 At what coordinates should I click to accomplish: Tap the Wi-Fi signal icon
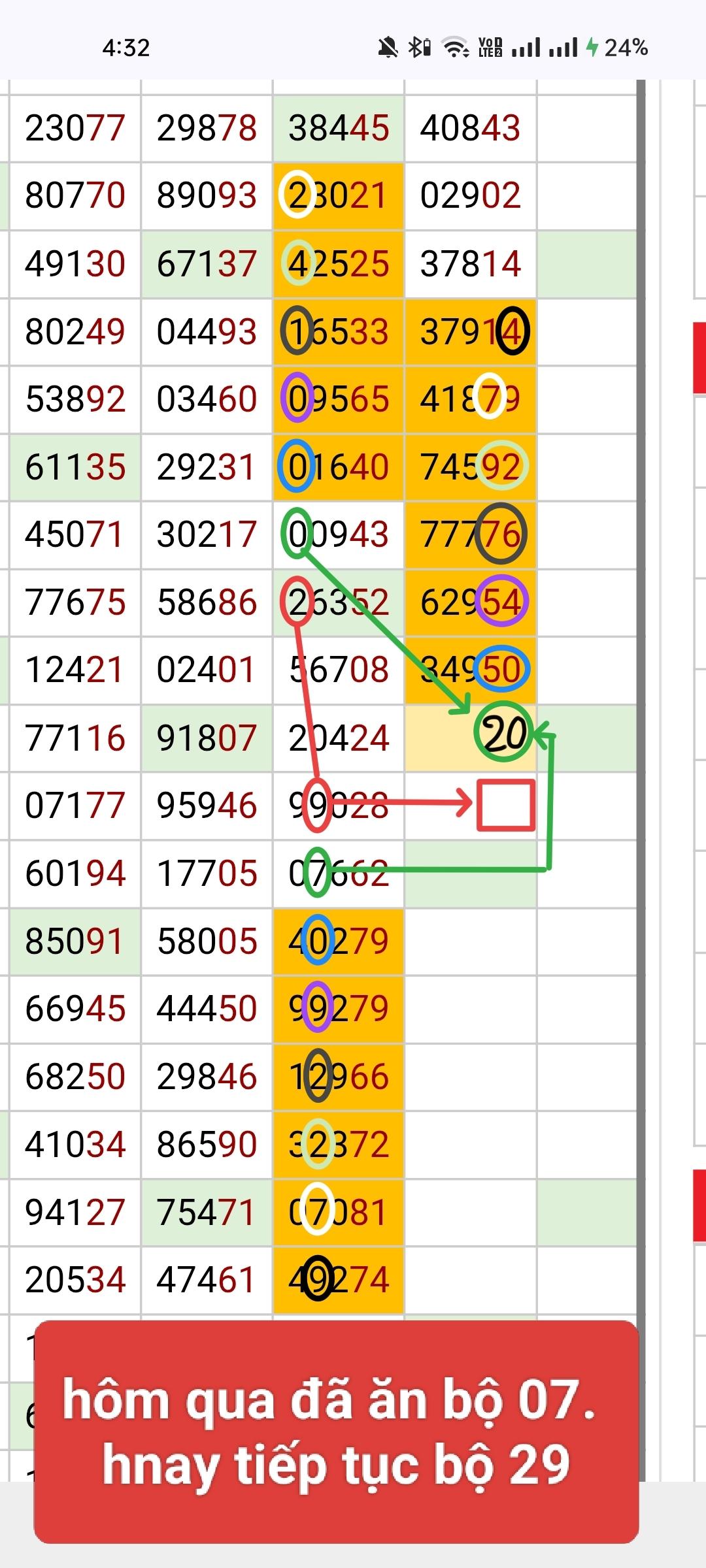click(455, 48)
